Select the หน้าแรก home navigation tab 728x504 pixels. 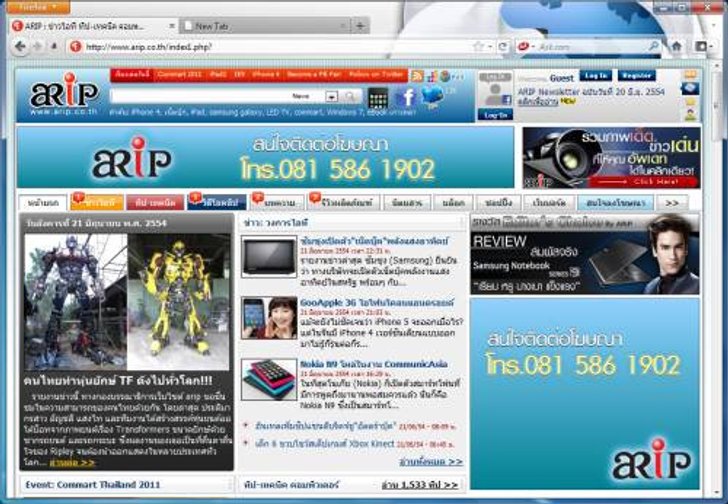click(x=43, y=203)
